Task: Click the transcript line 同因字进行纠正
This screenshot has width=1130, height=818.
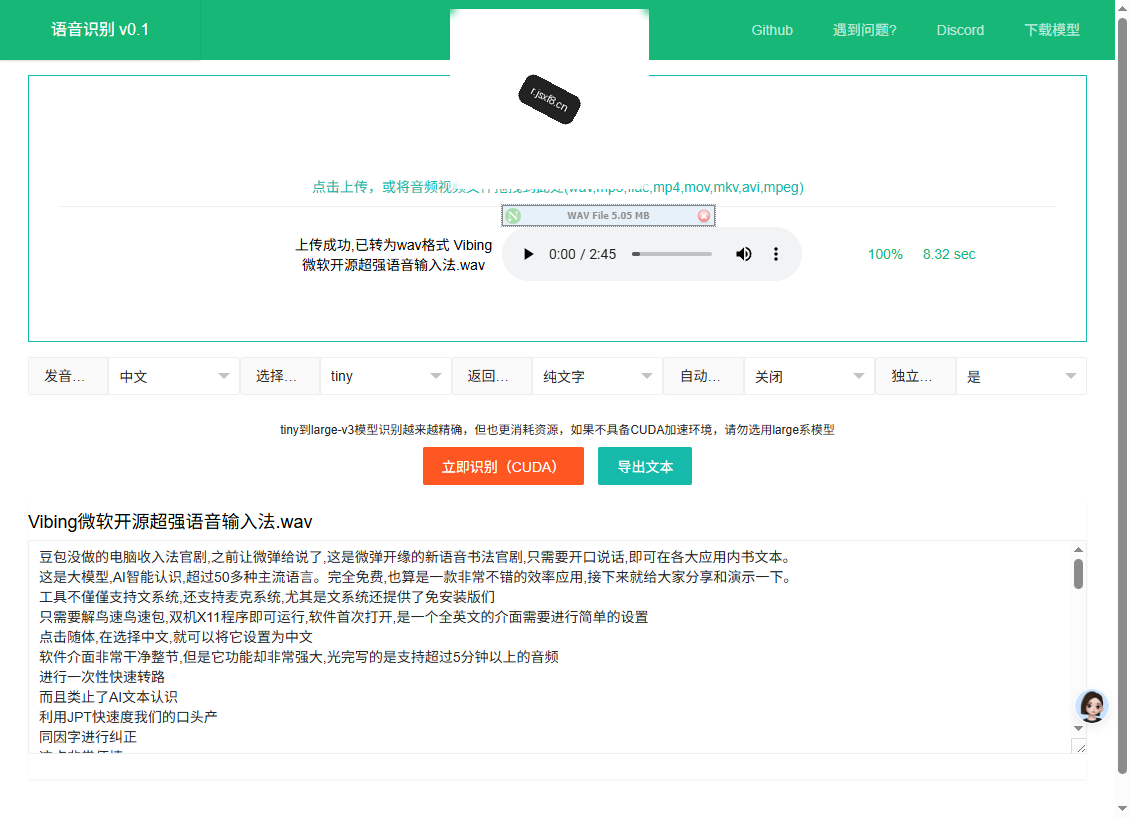Action: (88, 737)
